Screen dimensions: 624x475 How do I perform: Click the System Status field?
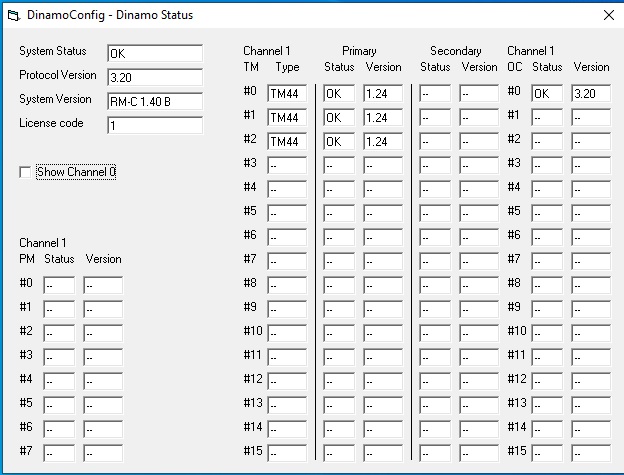click(154, 53)
